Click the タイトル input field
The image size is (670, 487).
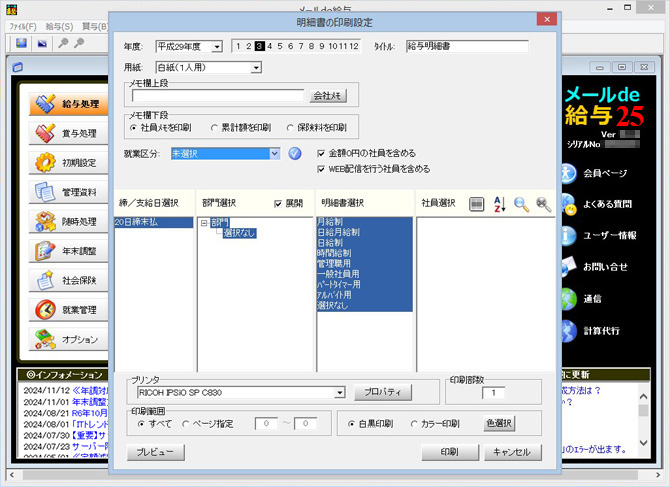[467, 46]
